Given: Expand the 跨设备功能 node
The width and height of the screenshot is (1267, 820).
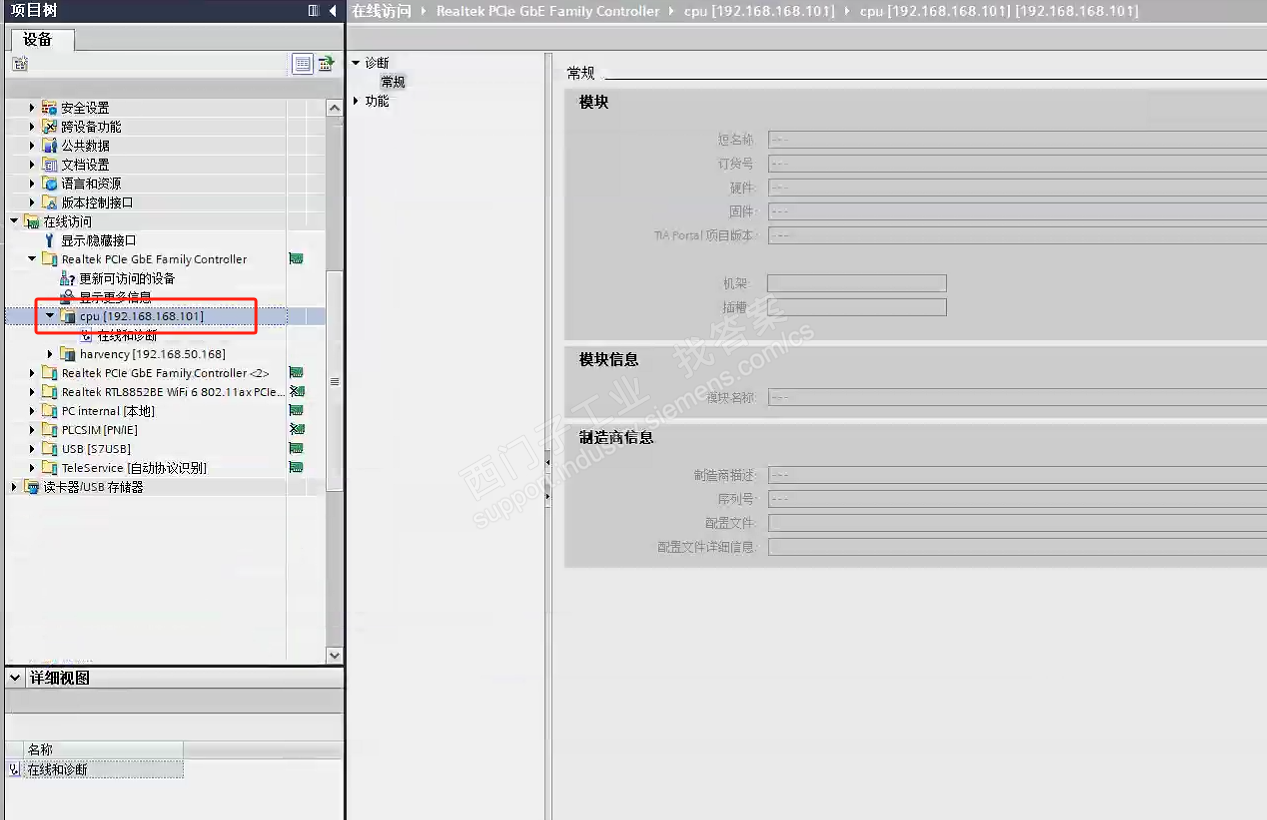Looking at the screenshot, I should 32,127.
